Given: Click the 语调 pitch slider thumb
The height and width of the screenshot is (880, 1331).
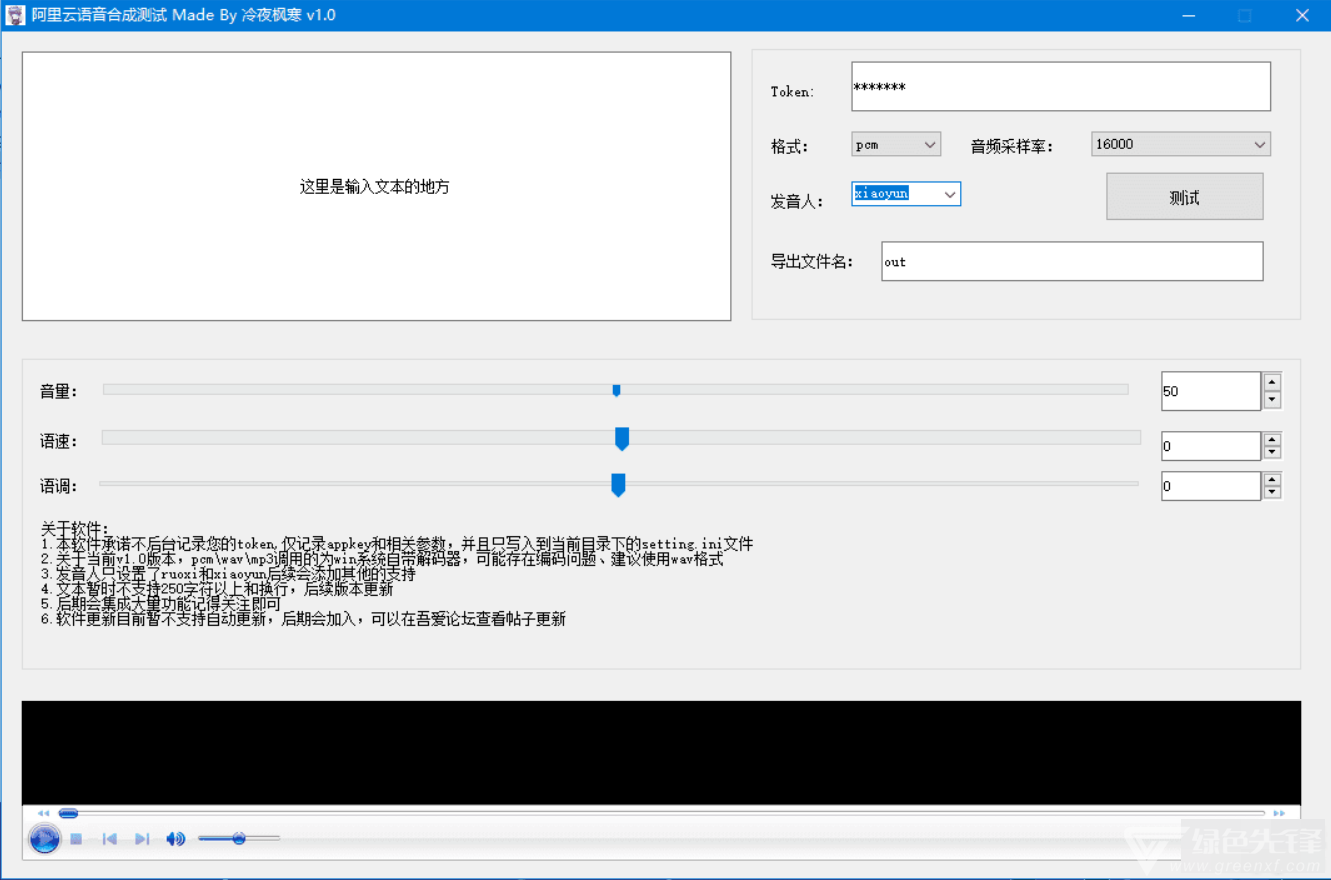Looking at the screenshot, I should pyautogui.click(x=618, y=485).
